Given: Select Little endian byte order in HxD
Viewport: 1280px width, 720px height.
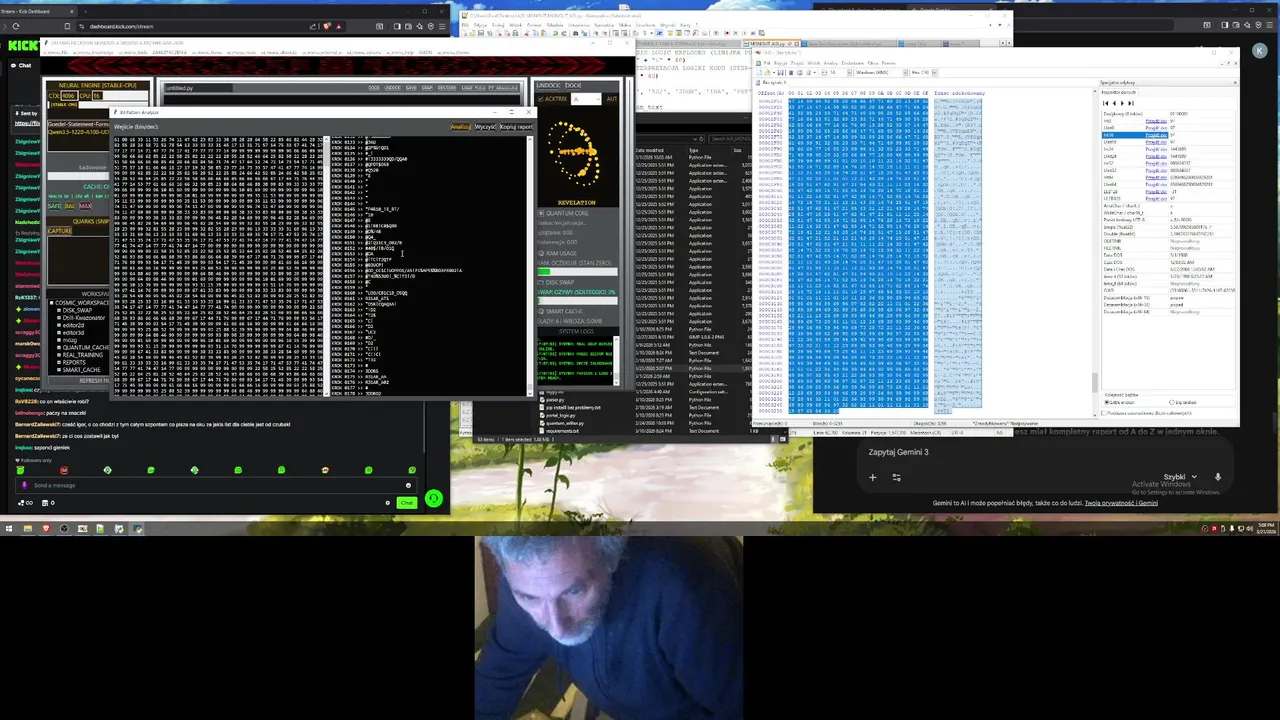Looking at the screenshot, I should 1119,402.
